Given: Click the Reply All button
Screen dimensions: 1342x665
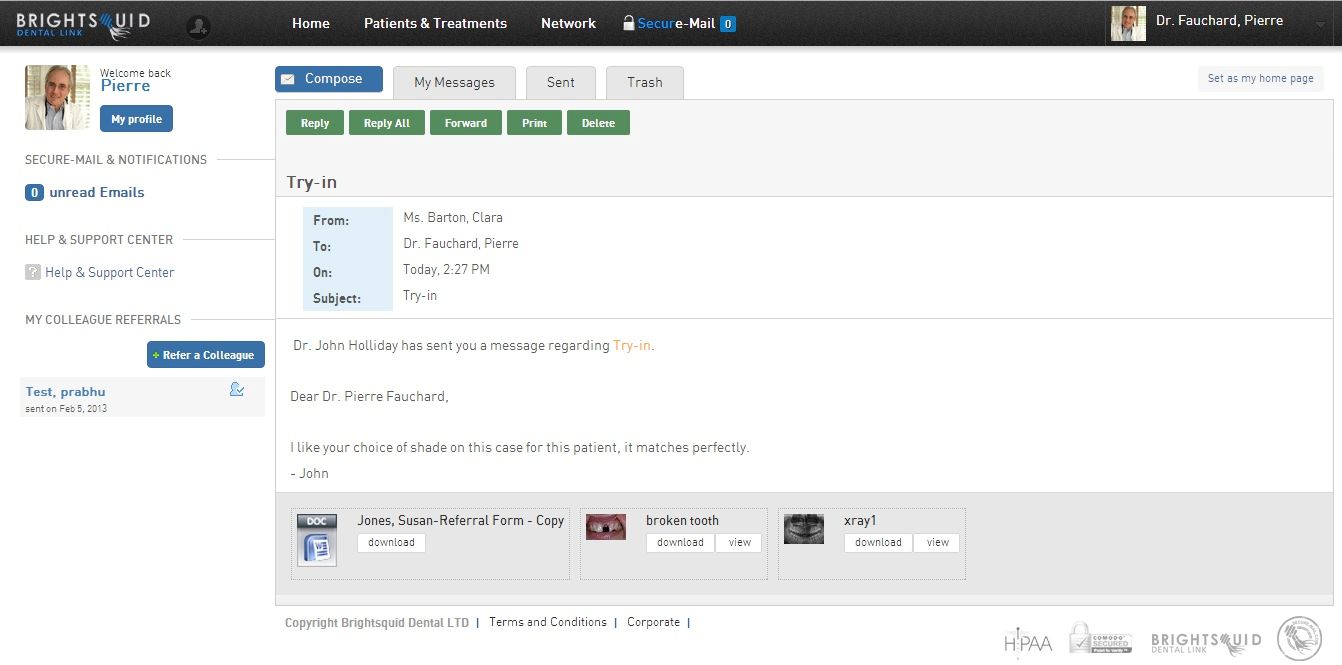Looking at the screenshot, I should tap(387, 123).
